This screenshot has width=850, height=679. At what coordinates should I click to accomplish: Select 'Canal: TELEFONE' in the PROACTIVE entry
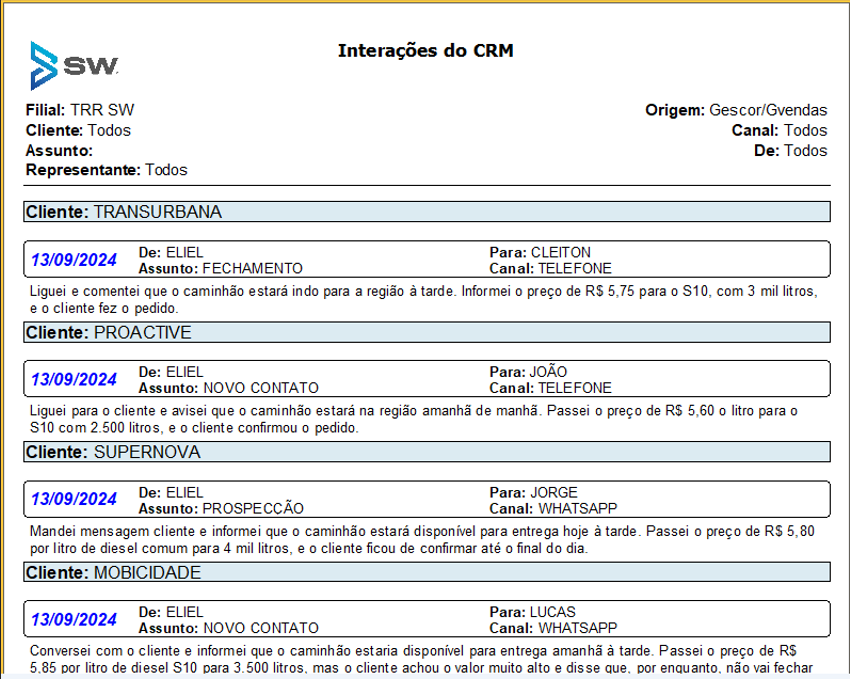pyautogui.click(x=550, y=389)
